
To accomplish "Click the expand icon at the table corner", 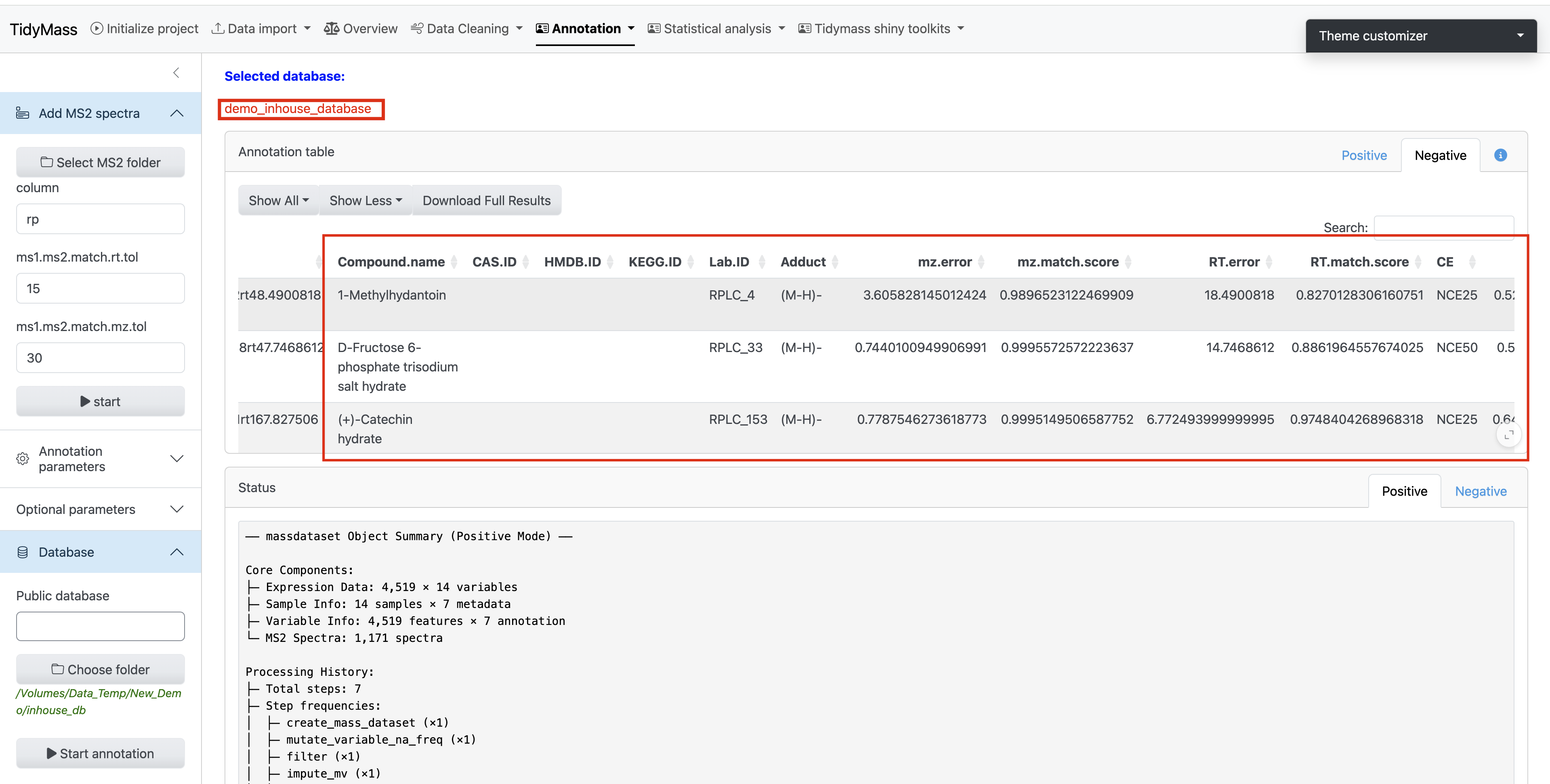I will 1508,434.
